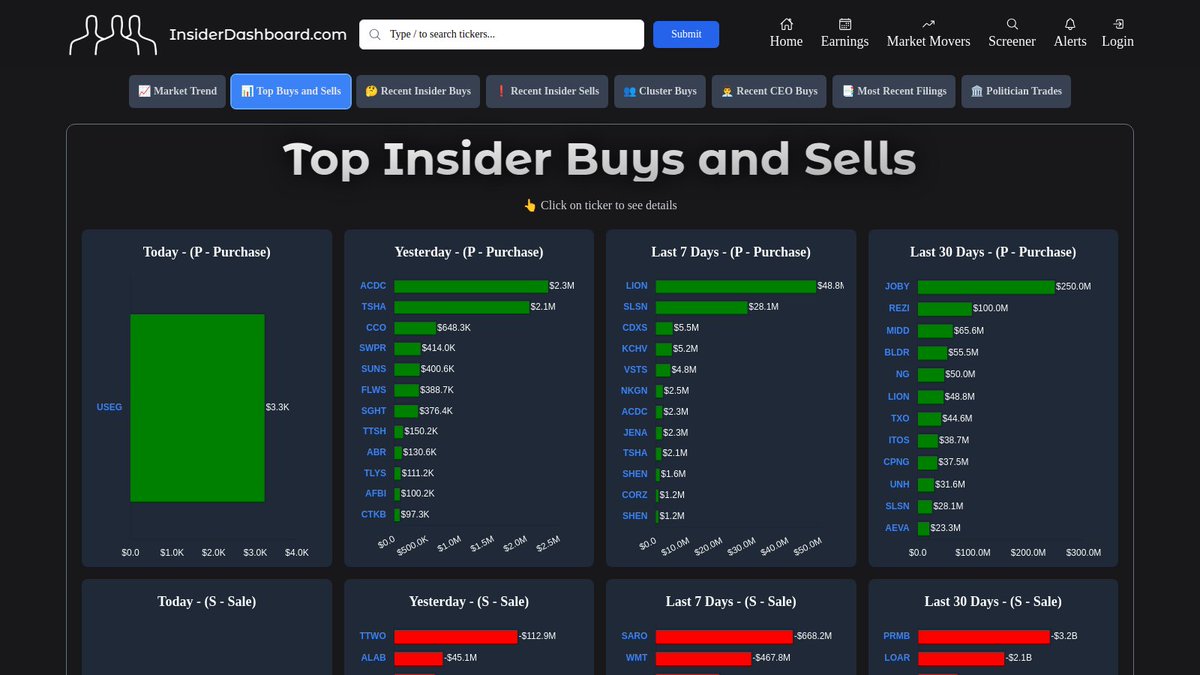Switch to the Recent CEO Buys tab
The width and height of the screenshot is (1200, 675).
[x=769, y=91]
